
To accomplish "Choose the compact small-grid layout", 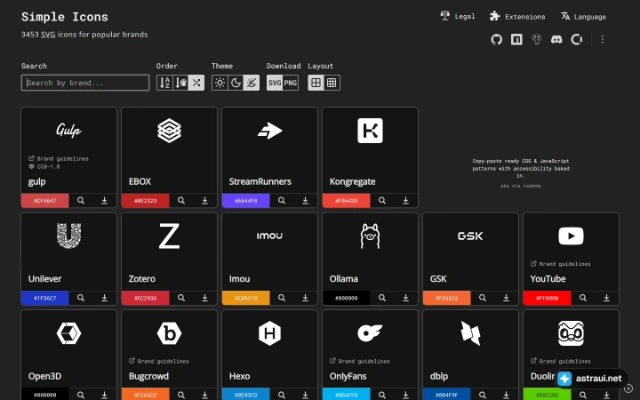I will [332, 83].
